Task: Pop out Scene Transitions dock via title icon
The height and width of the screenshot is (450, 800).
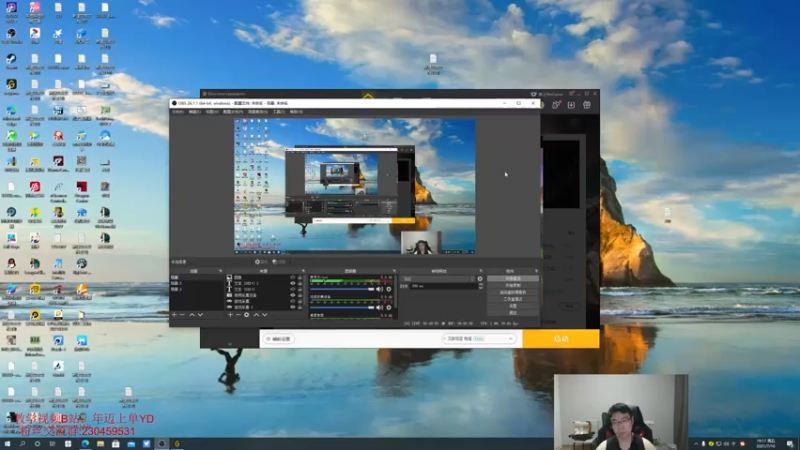Action: [481, 271]
